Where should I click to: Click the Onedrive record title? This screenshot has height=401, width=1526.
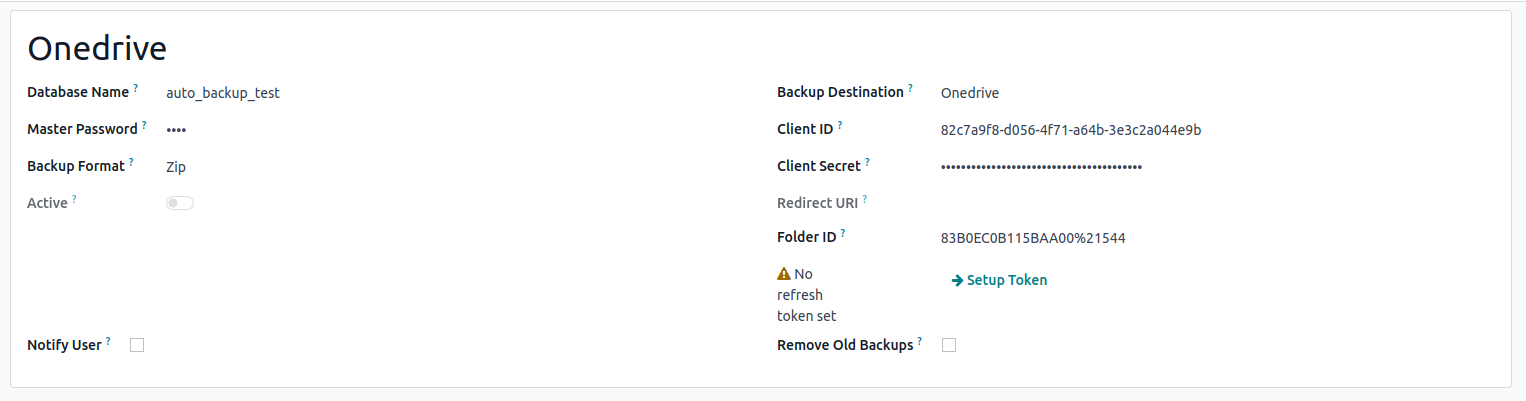click(97, 48)
